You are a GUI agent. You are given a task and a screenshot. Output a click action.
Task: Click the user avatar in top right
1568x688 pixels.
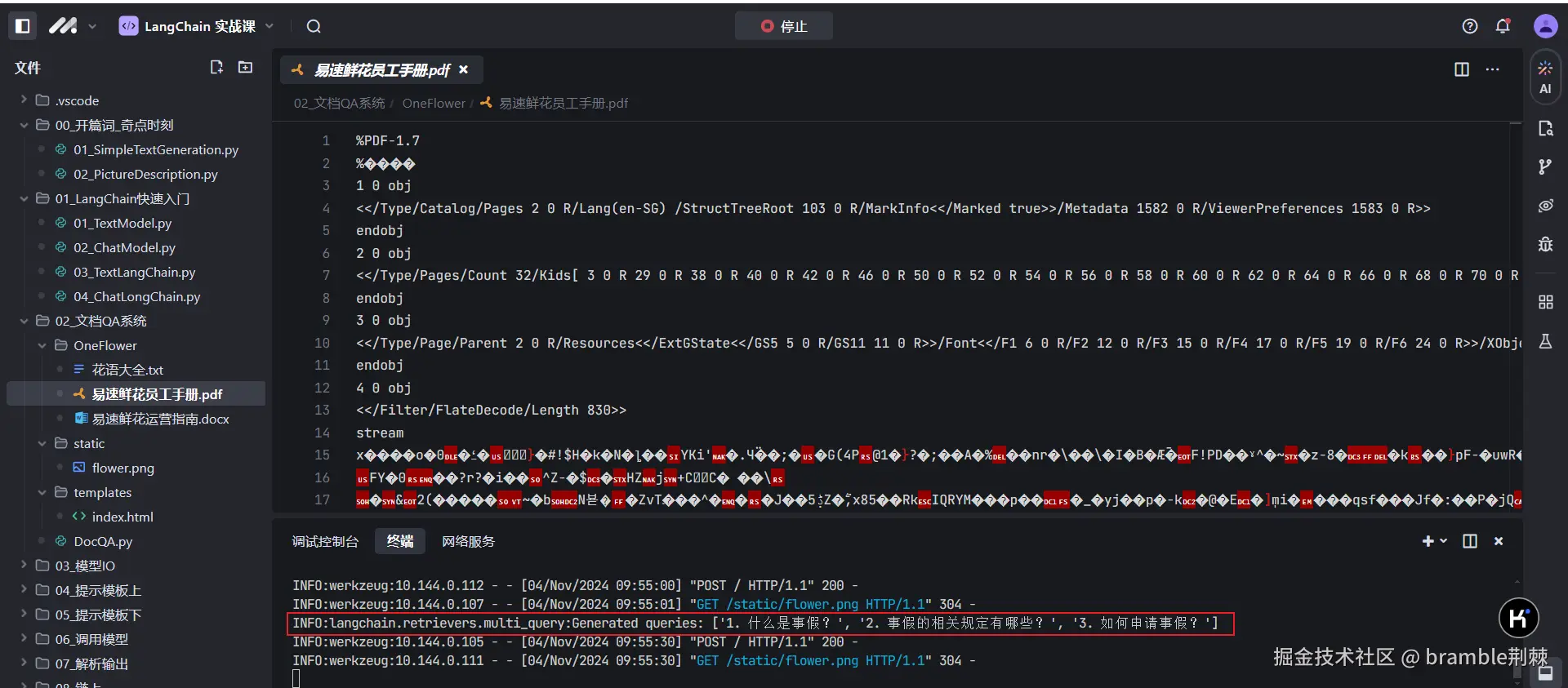(x=1545, y=26)
